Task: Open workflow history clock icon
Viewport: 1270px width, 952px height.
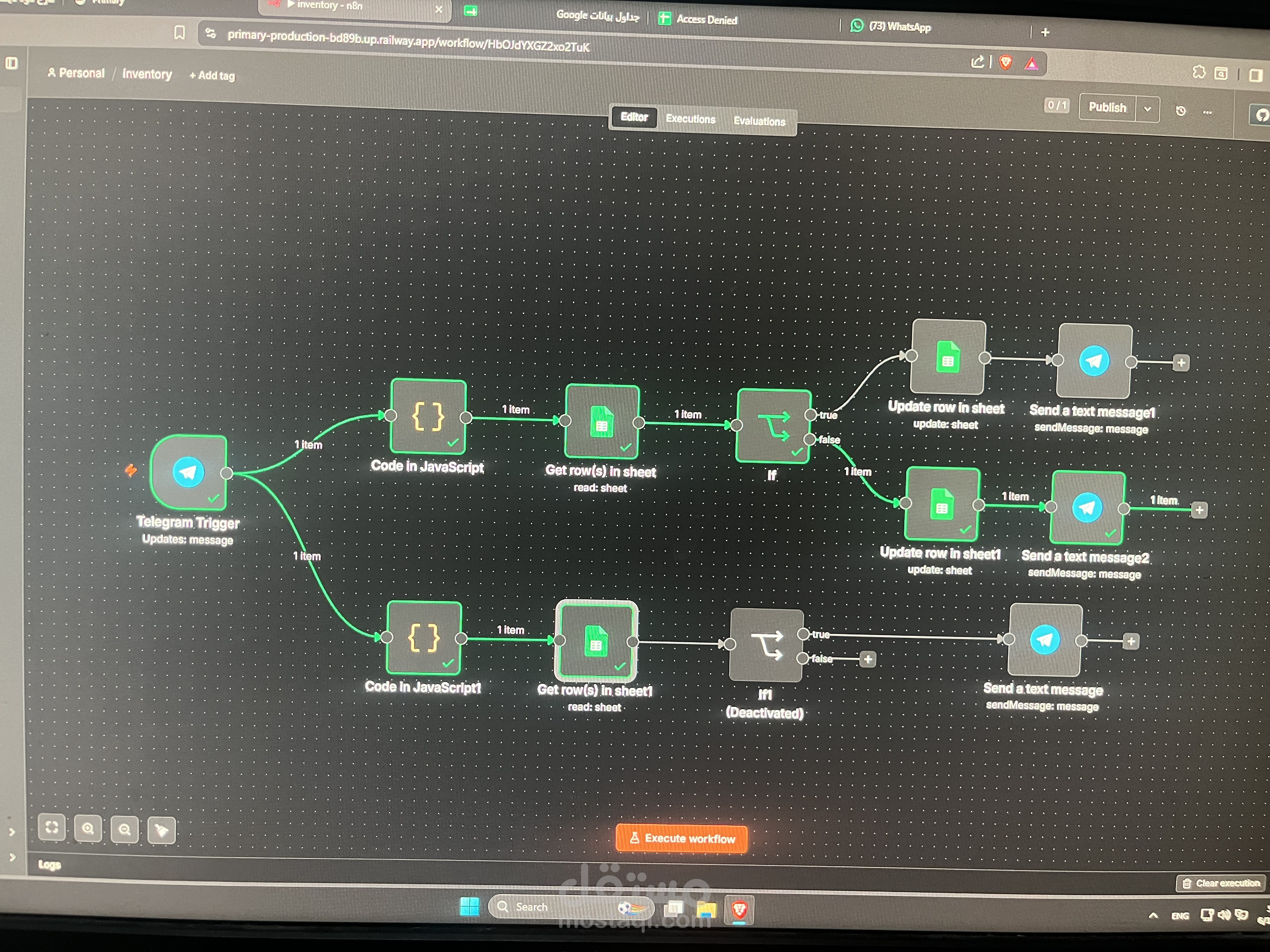Action: tap(1181, 111)
